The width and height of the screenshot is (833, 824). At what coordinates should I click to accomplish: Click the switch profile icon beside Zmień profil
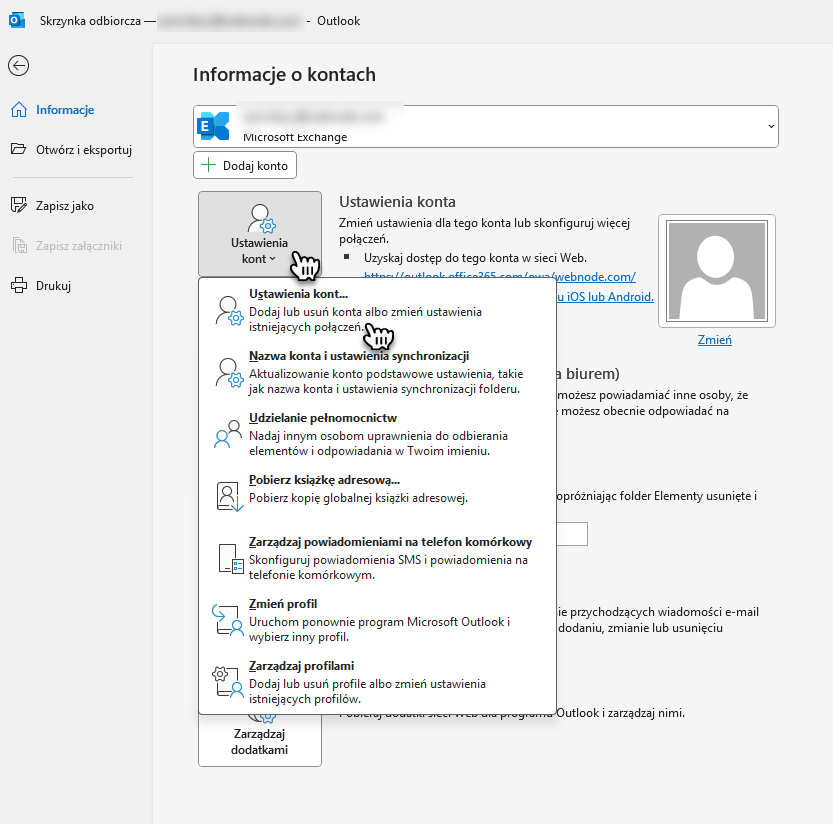coord(228,620)
